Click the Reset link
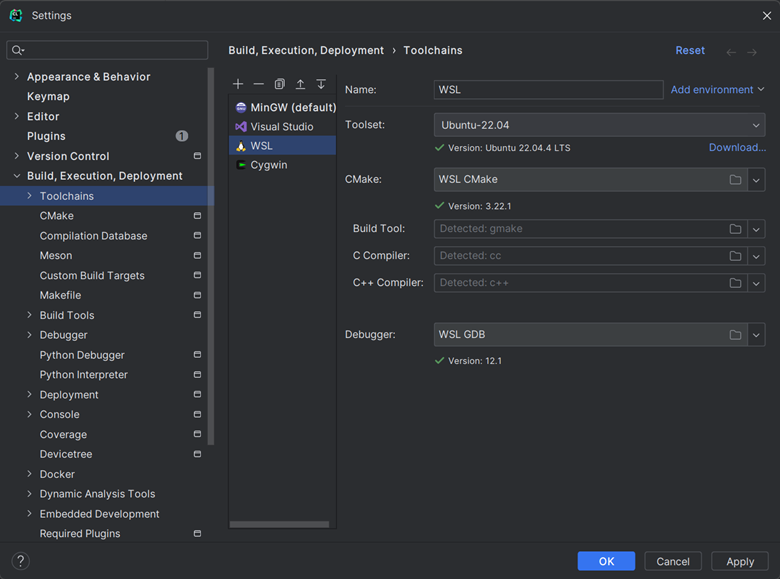The image size is (780, 579). coord(690,51)
